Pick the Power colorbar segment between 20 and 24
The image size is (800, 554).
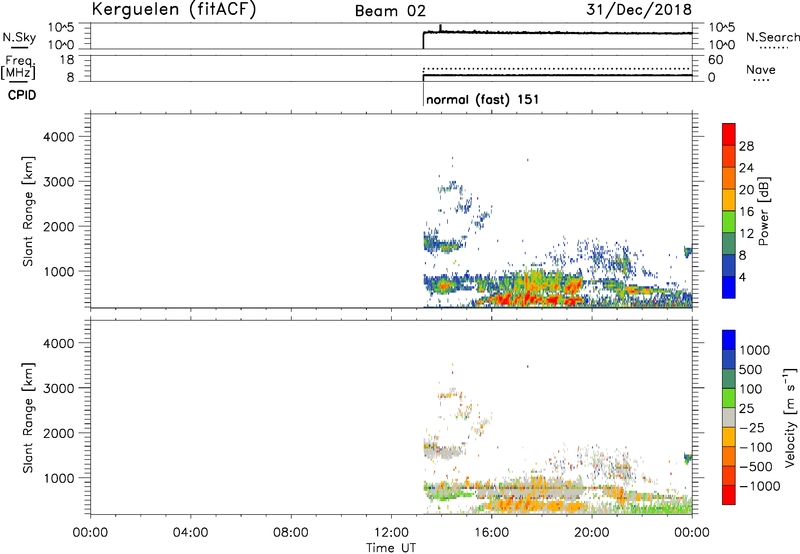(729, 179)
